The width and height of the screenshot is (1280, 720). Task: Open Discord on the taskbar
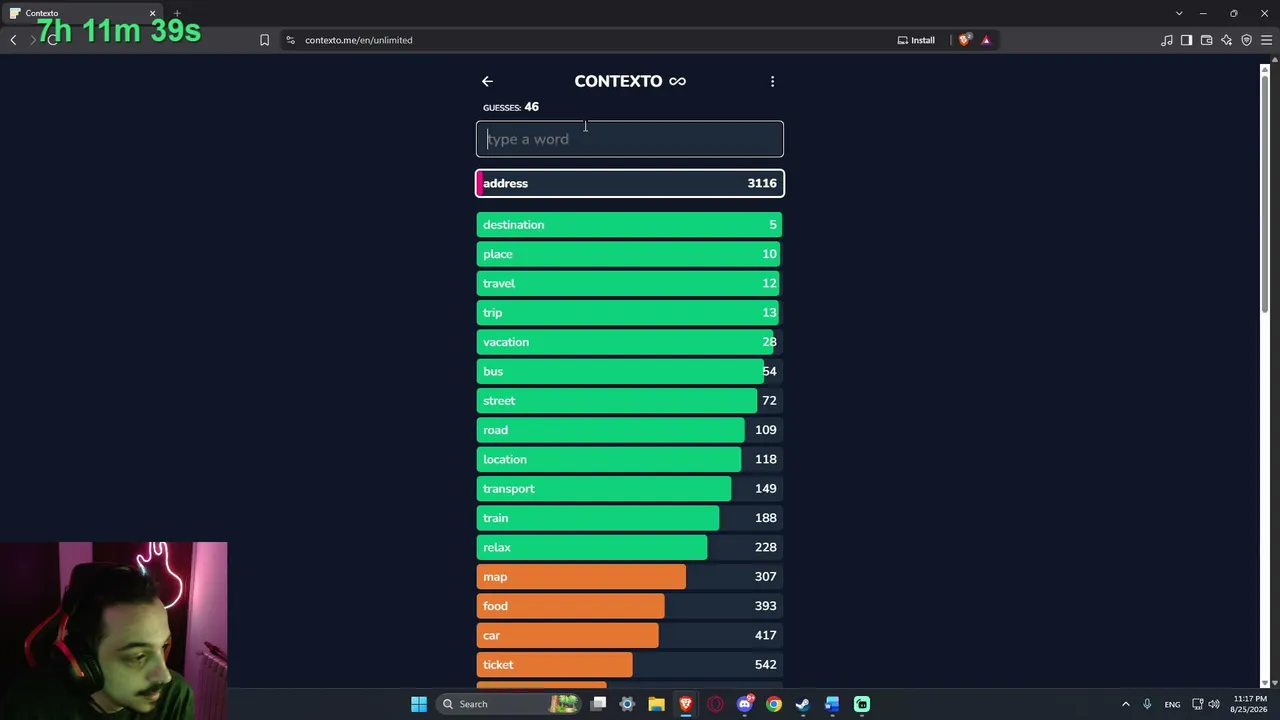(x=744, y=704)
